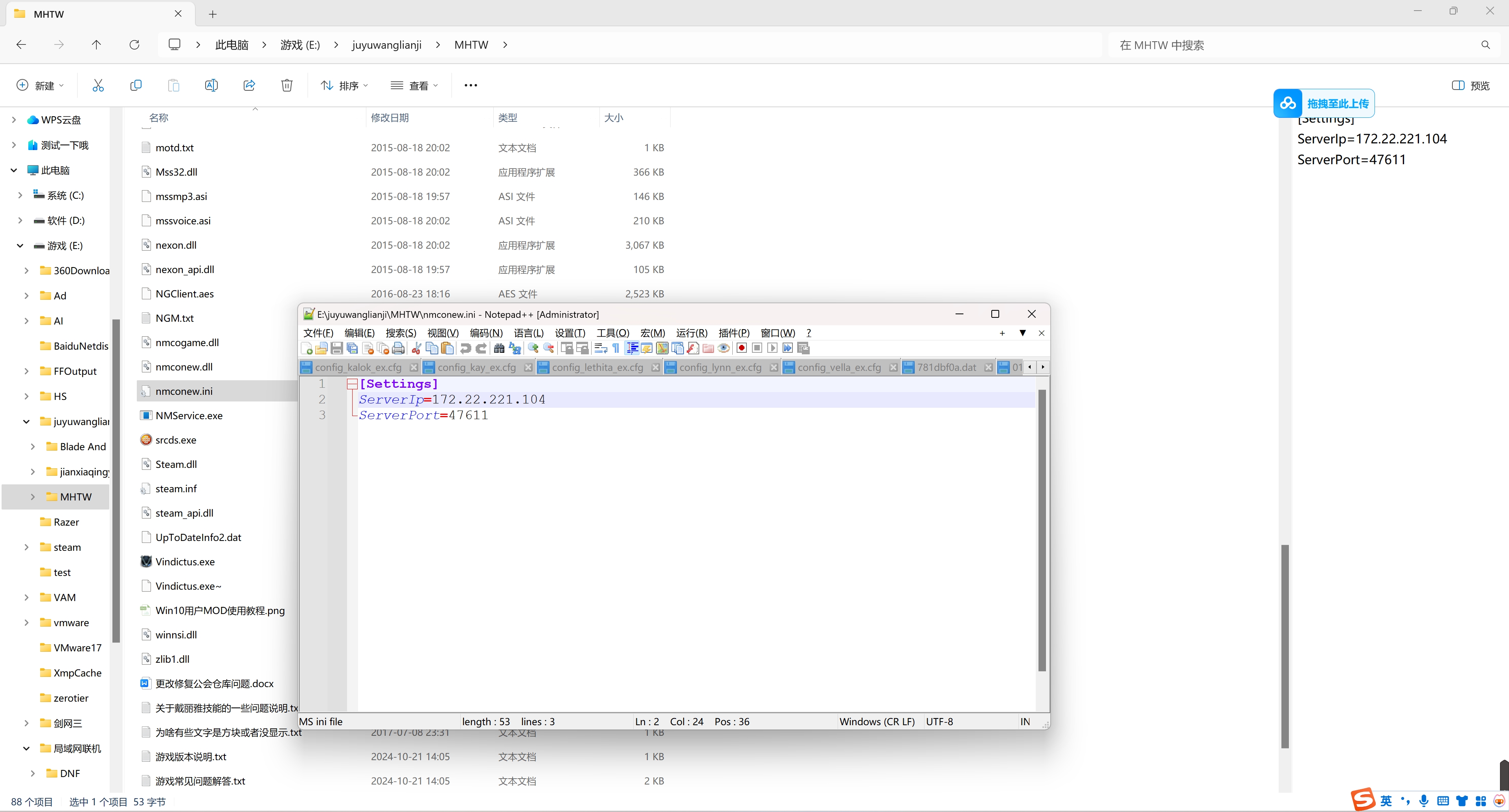The height and width of the screenshot is (812, 1509).
Task: Click the 此电脑 breadcrumb segment
Action: (x=232, y=44)
